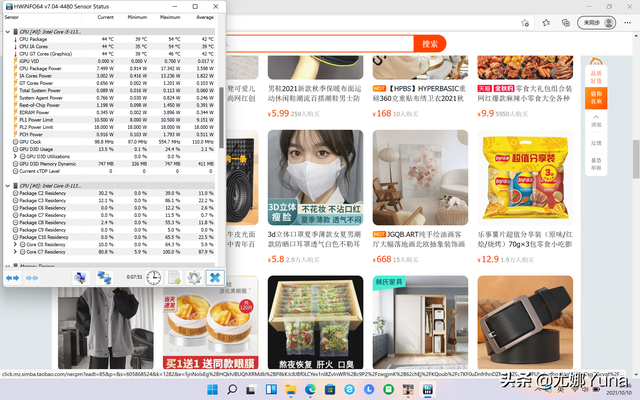
Task: Collapse the second CPU [#0] residency group
Action: [x=7, y=186]
